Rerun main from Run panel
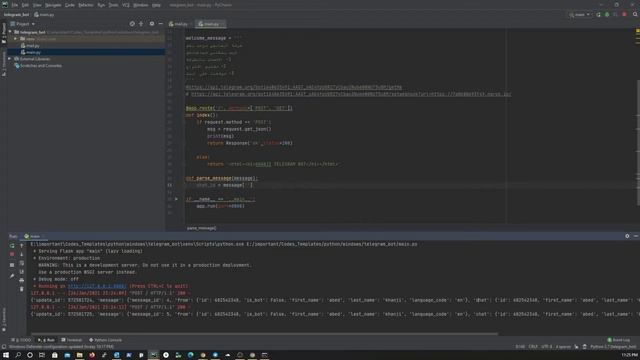 click(x=12, y=246)
